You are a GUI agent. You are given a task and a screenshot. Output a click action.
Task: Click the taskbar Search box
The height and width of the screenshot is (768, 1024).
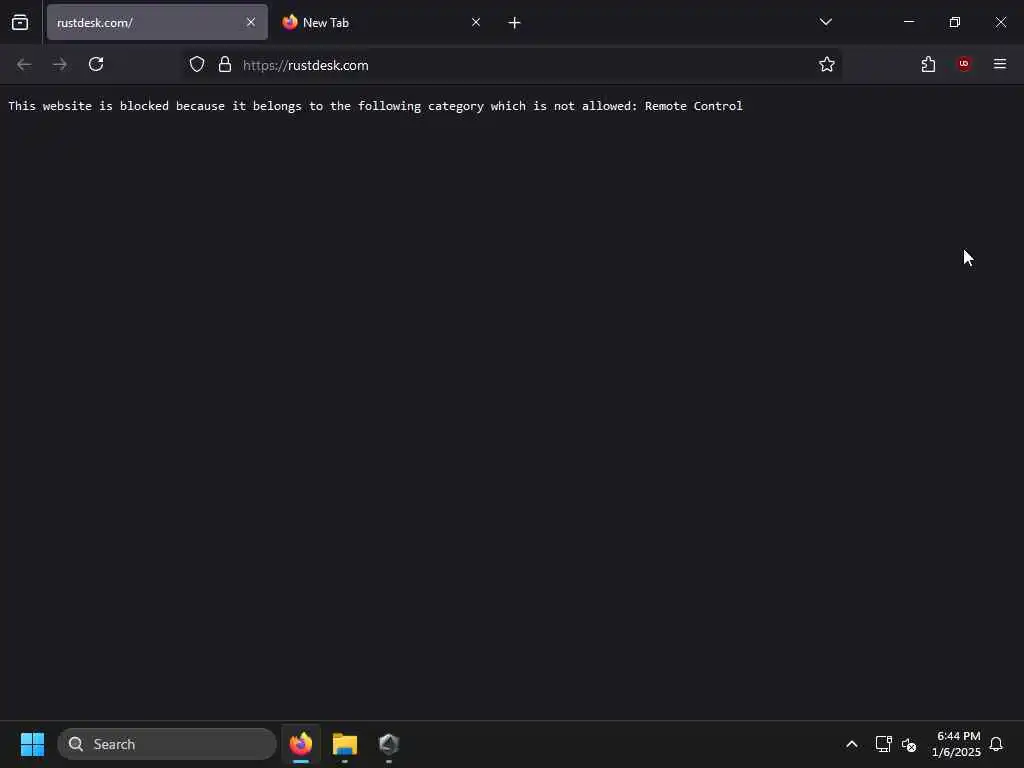click(x=167, y=744)
